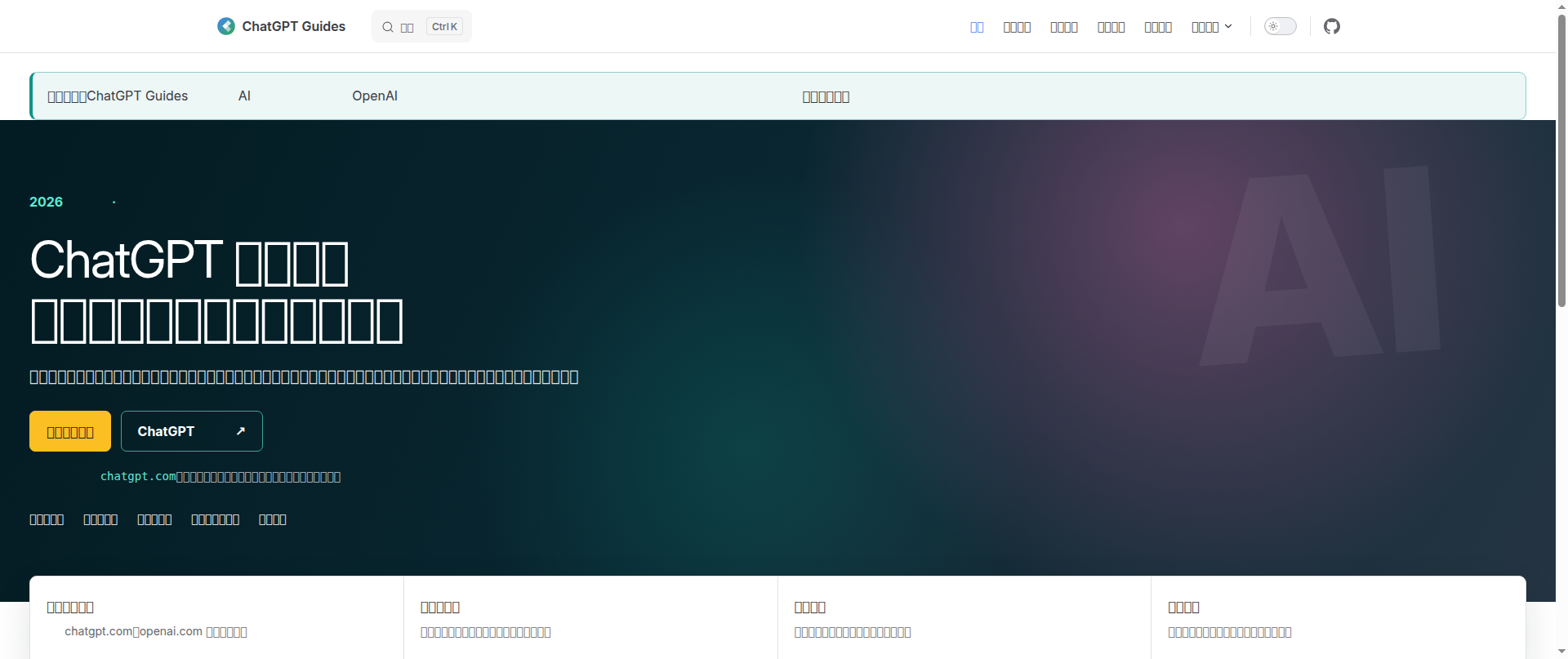Select the highlighted blue header navigation link
The image size is (1568, 659).
(977, 27)
